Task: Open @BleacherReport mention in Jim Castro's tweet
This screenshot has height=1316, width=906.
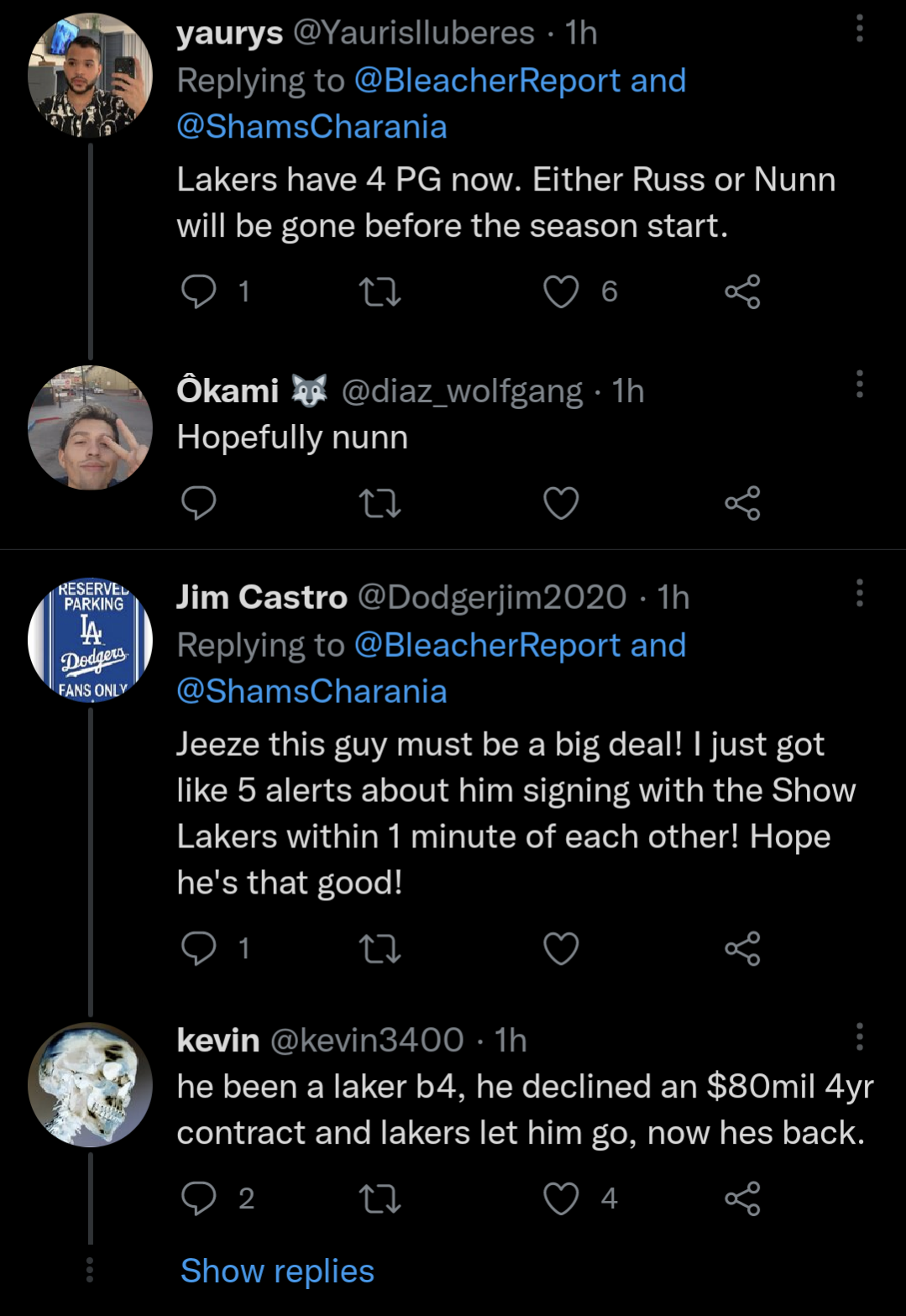Action: 488,645
